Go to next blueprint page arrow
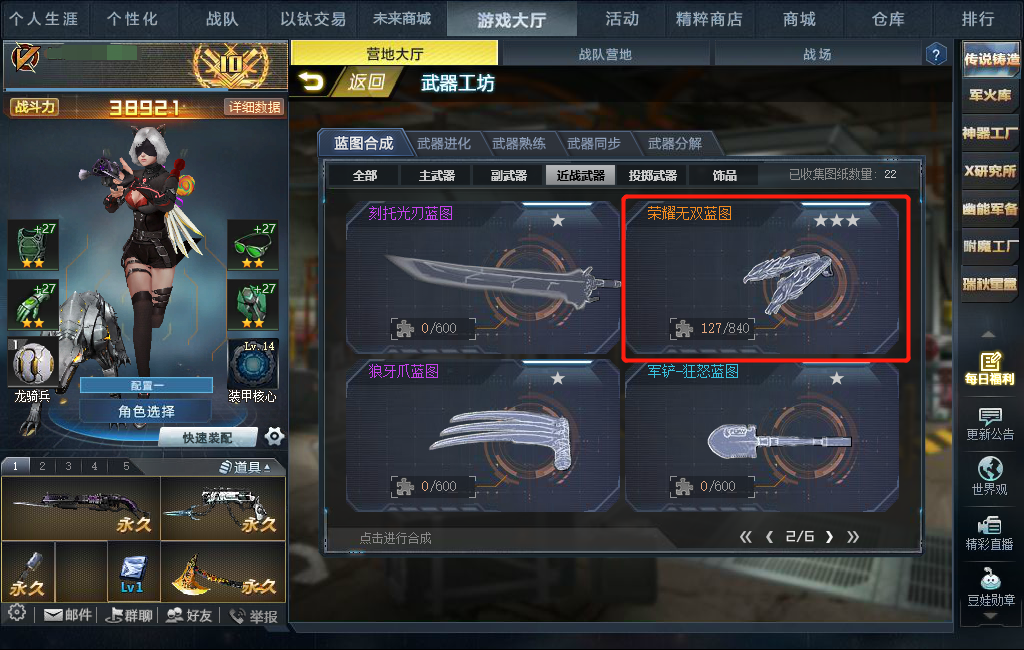This screenshot has width=1024, height=650. click(x=829, y=537)
